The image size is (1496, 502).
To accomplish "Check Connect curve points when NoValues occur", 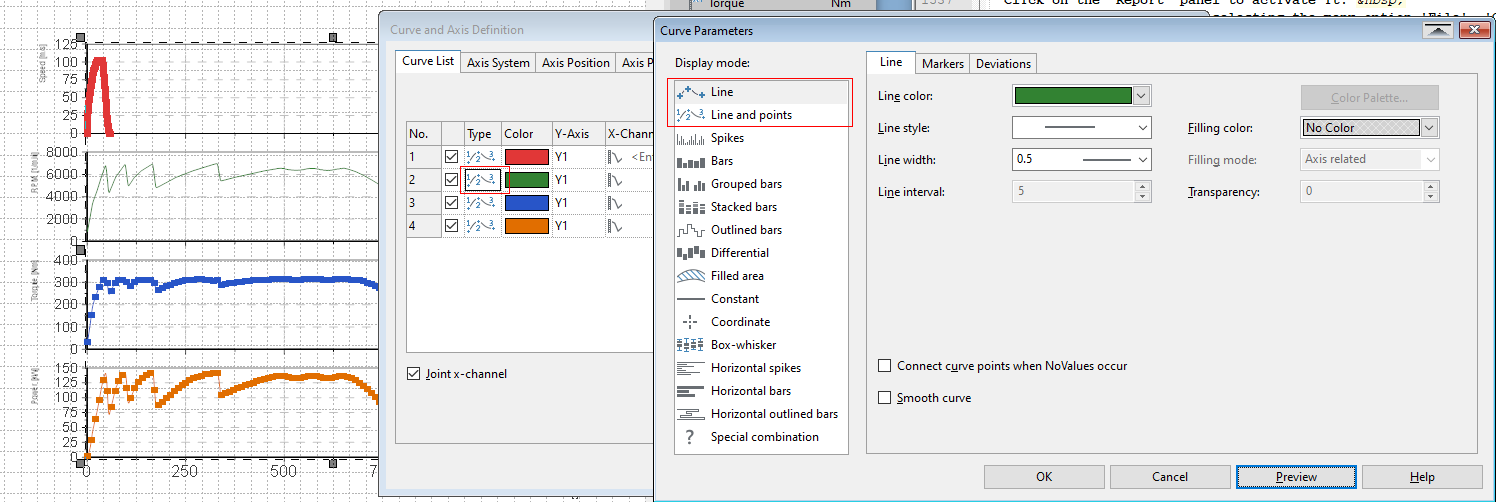I will click(x=884, y=366).
